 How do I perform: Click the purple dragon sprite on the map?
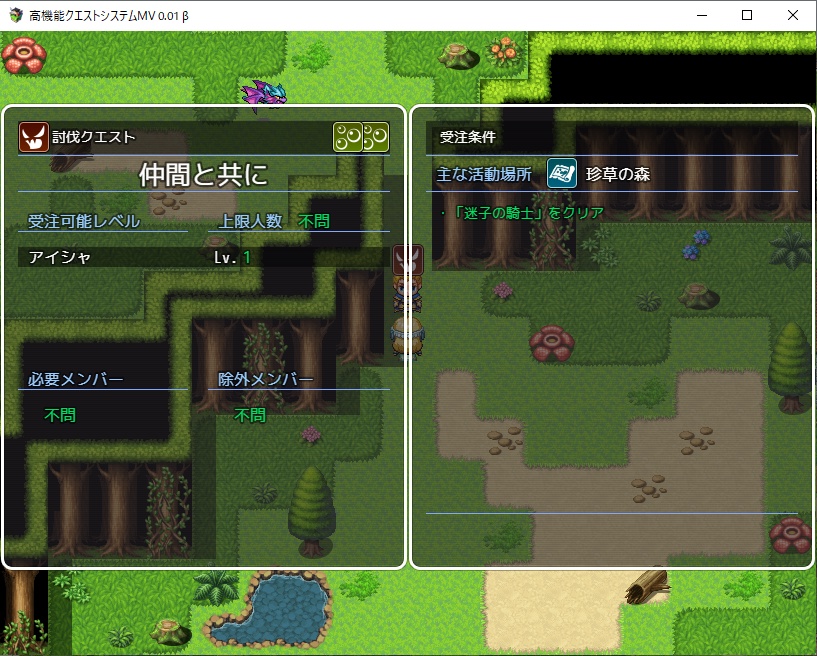(264, 96)
